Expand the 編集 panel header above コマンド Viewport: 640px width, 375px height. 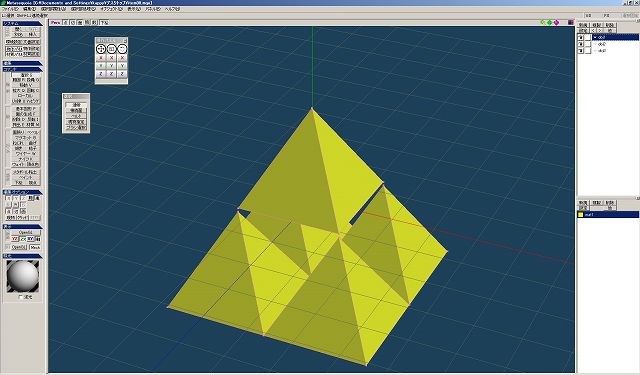click(22, 63)
